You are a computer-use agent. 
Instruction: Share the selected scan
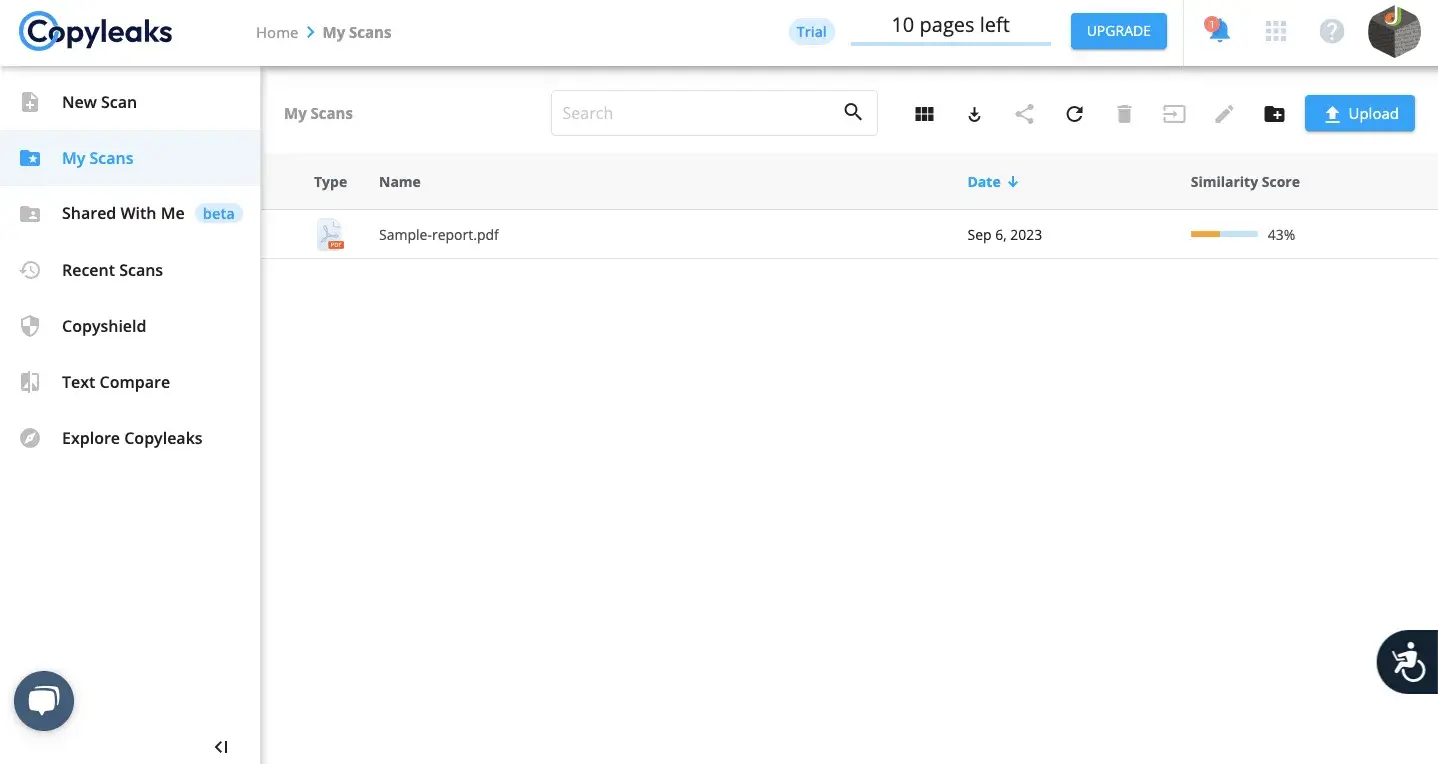1023,113
